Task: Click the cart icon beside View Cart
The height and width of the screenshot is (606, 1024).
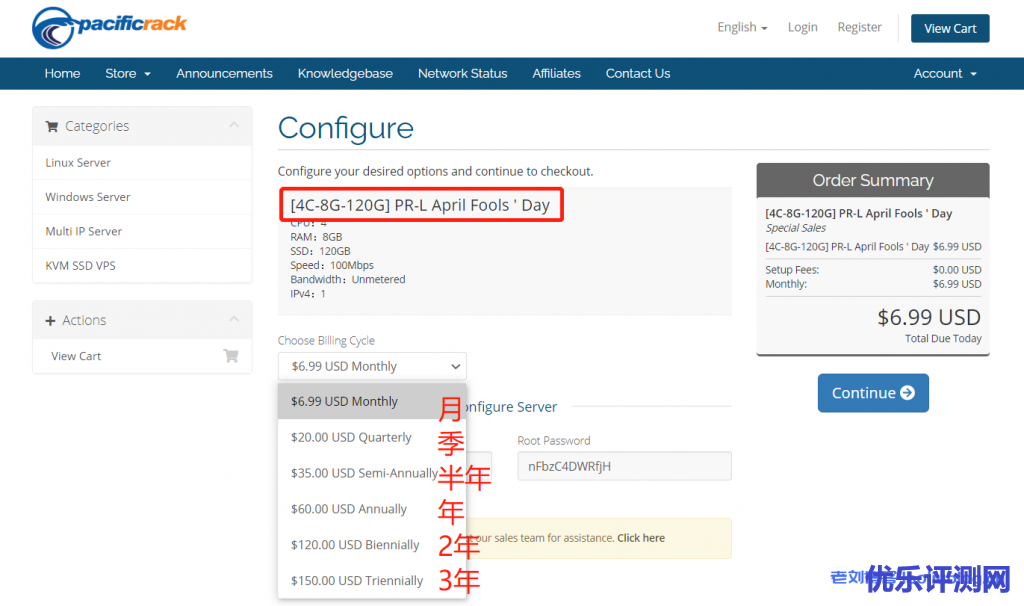Action: 231,356
